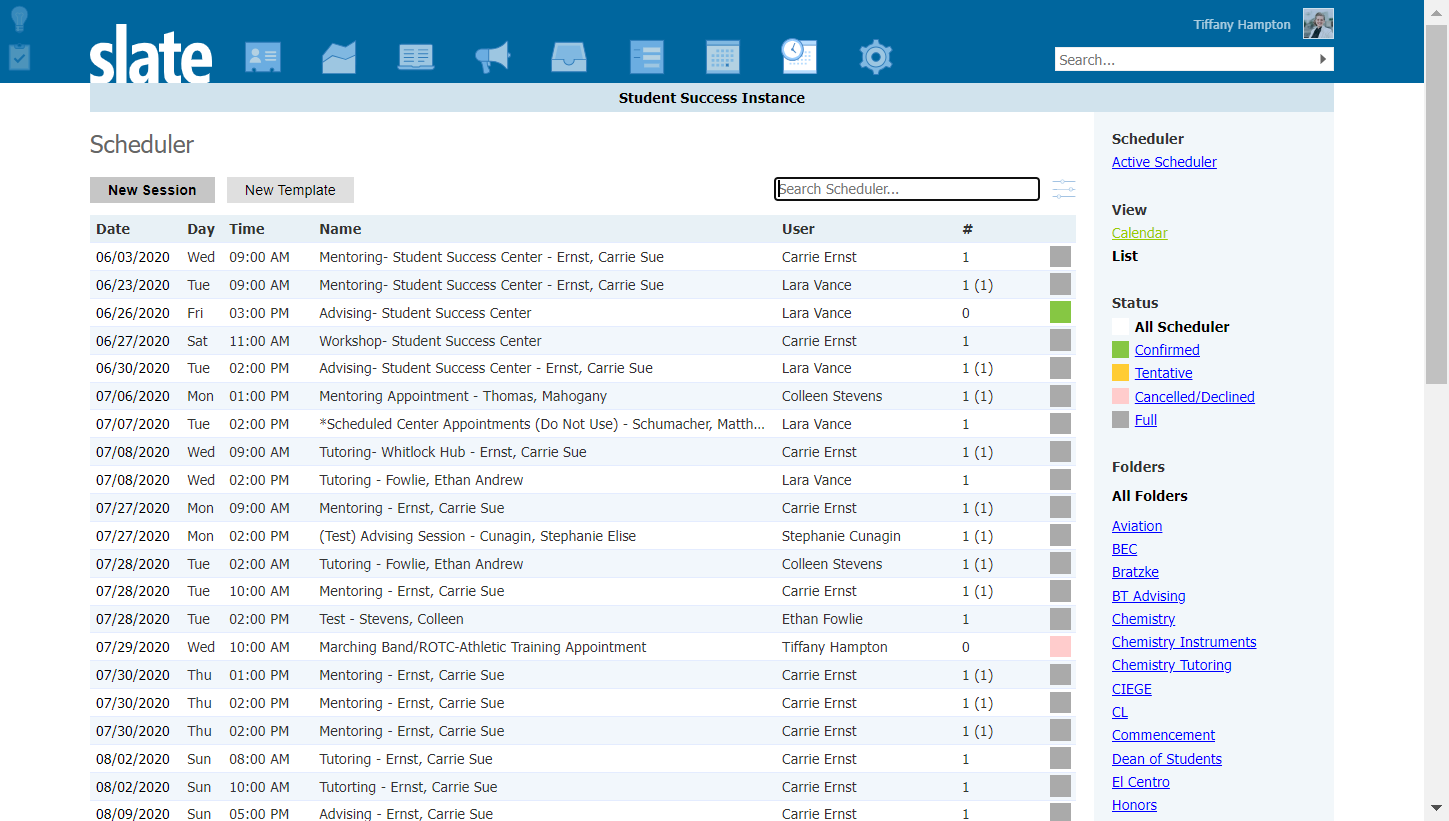Click New Session button
1449x821 pixels.
coord(152,190)
